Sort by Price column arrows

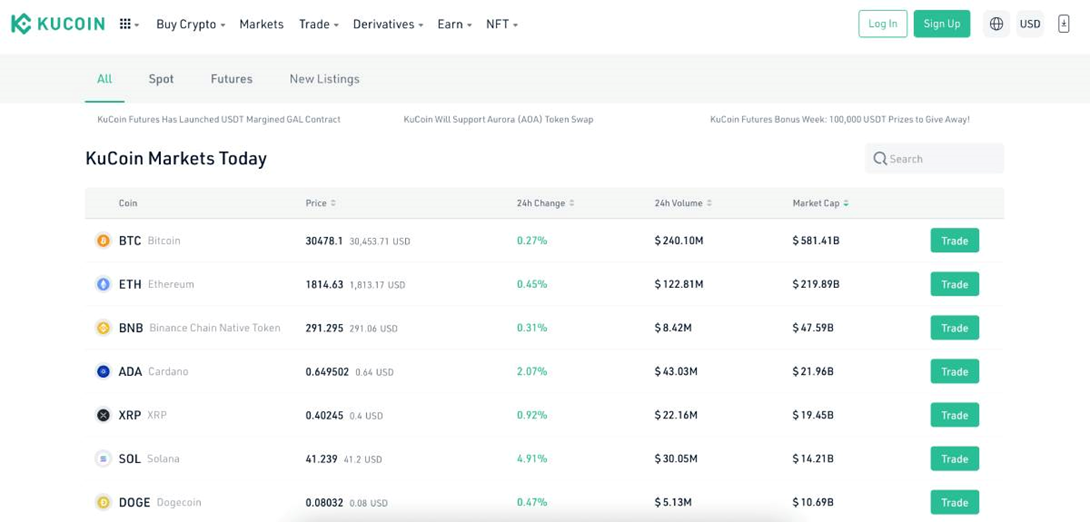pyautogui.click(x=333, y=204)
